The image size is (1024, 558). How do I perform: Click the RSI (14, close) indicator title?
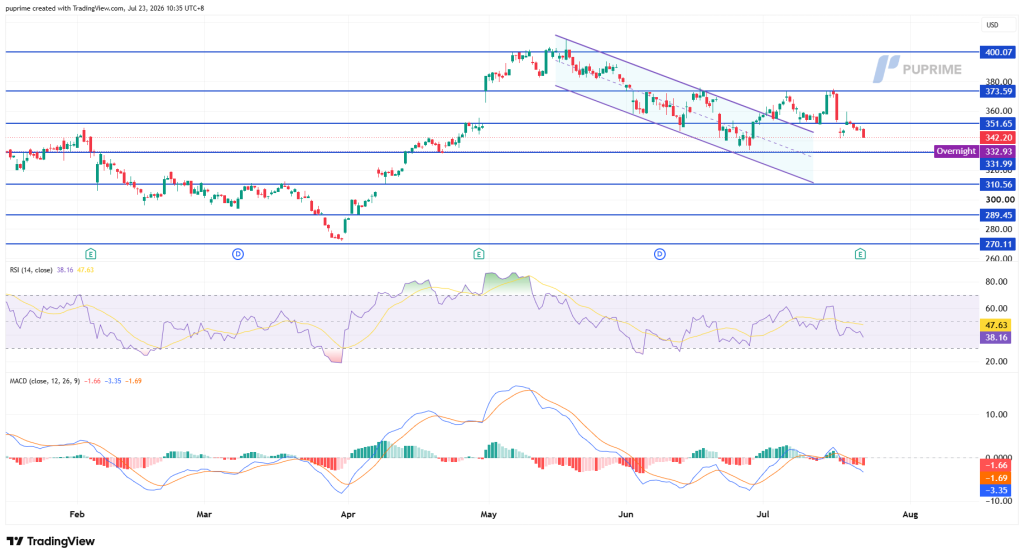click(31, 270)
